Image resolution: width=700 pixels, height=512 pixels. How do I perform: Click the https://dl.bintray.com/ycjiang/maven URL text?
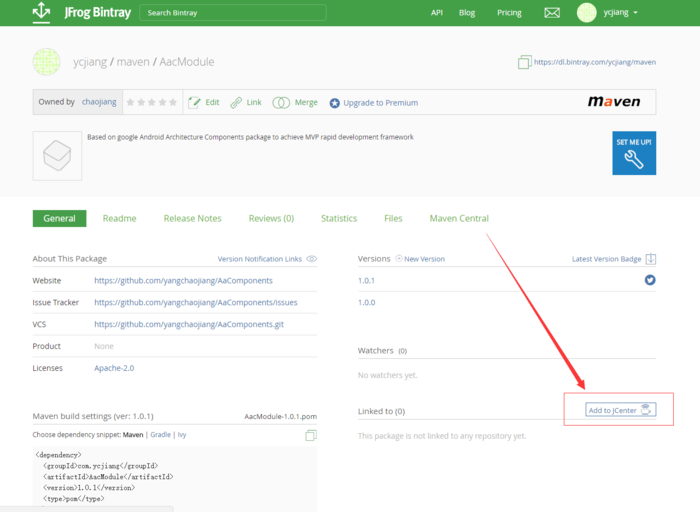pyautogui.click(x=595, y=62)
